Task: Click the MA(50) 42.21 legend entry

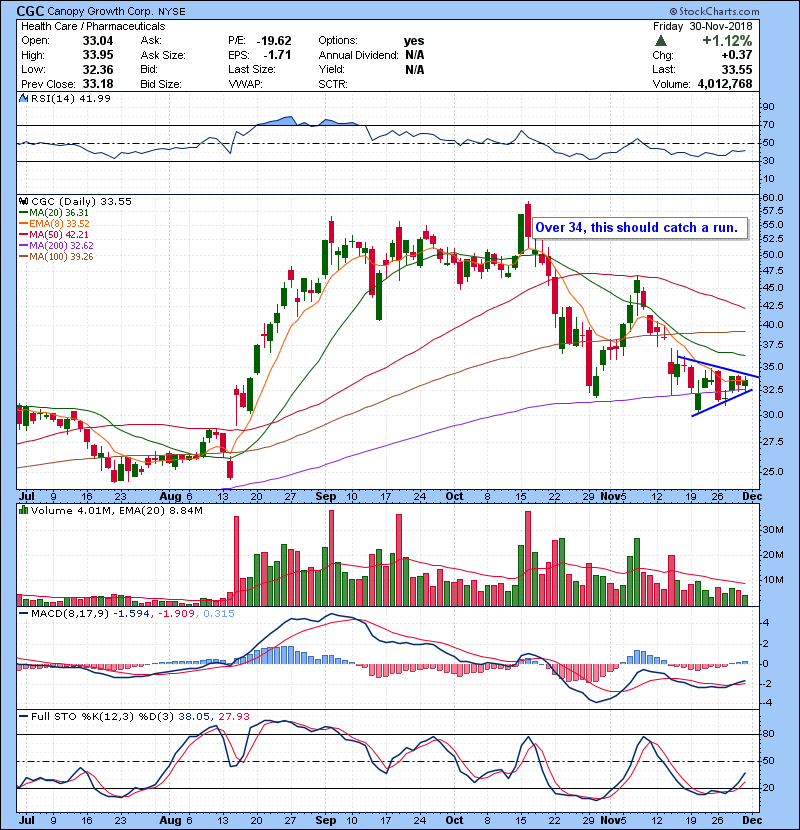Action: tap(58, 235)
